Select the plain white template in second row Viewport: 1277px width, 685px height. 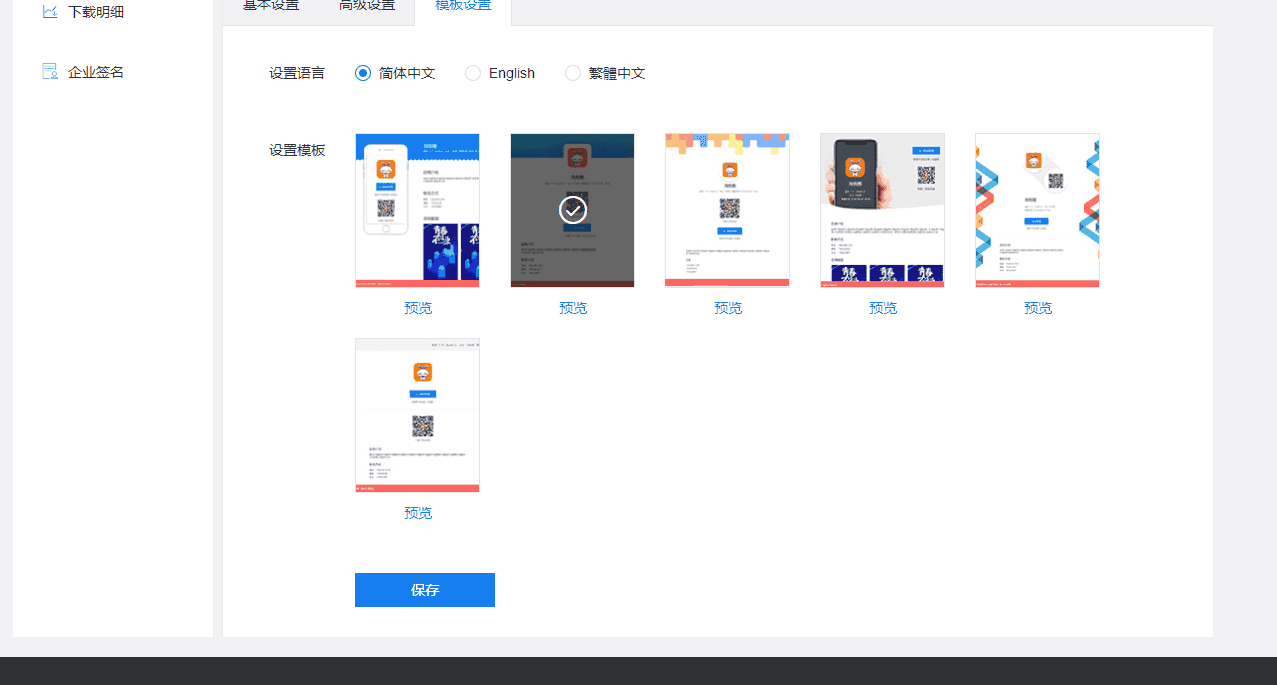(417, 415)
